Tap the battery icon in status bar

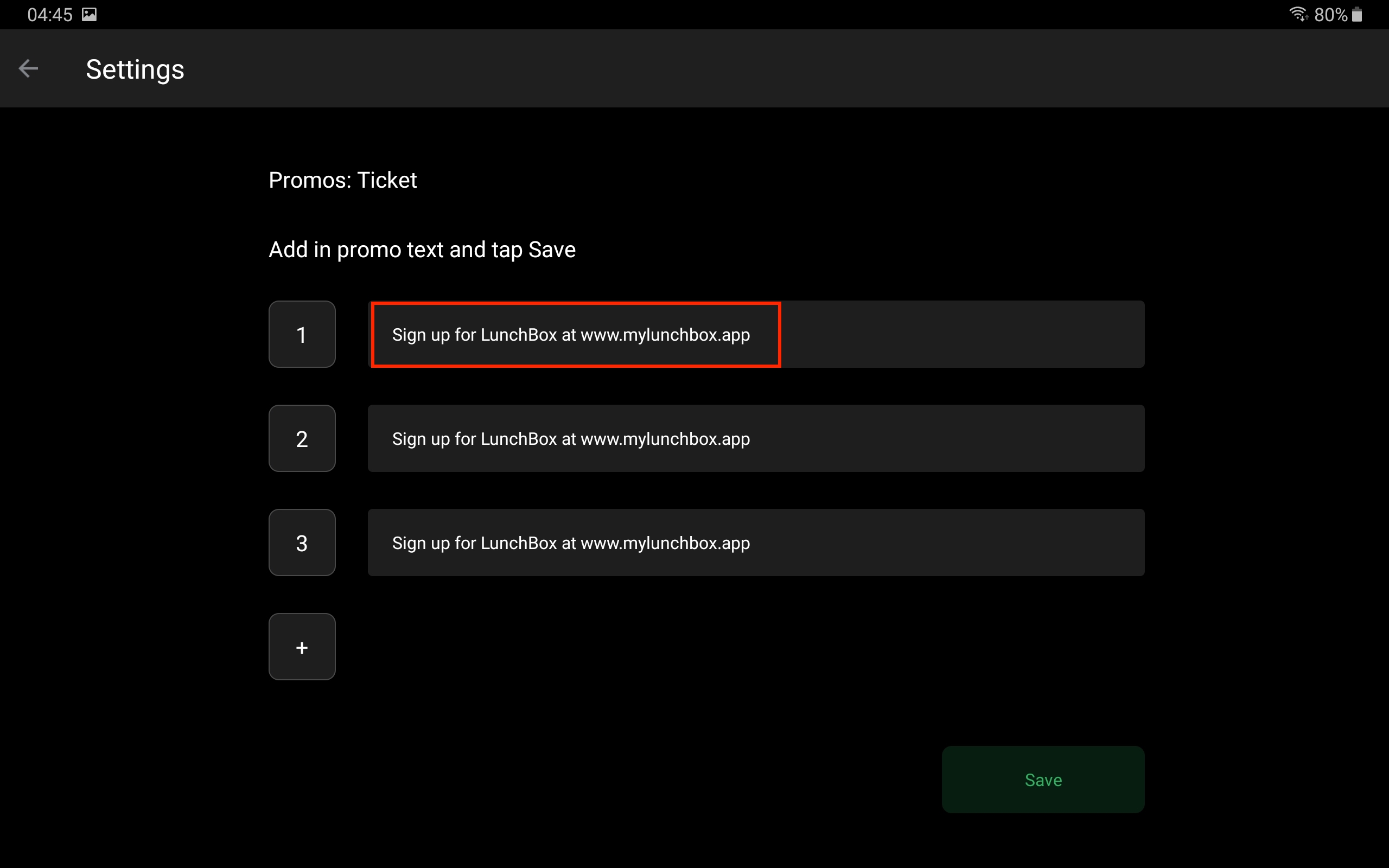coord(1357,14)
